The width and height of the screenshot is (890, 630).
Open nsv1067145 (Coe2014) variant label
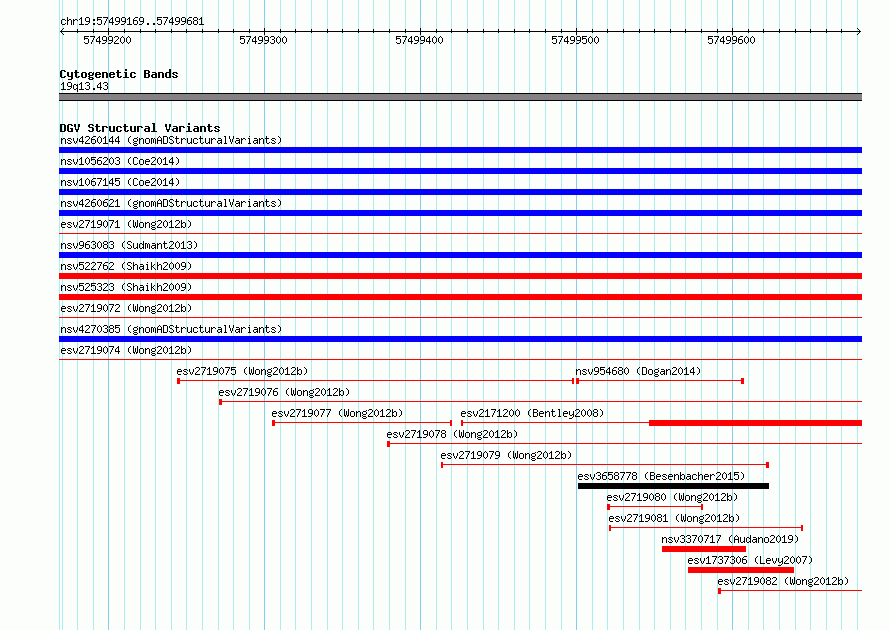point(120,182)
